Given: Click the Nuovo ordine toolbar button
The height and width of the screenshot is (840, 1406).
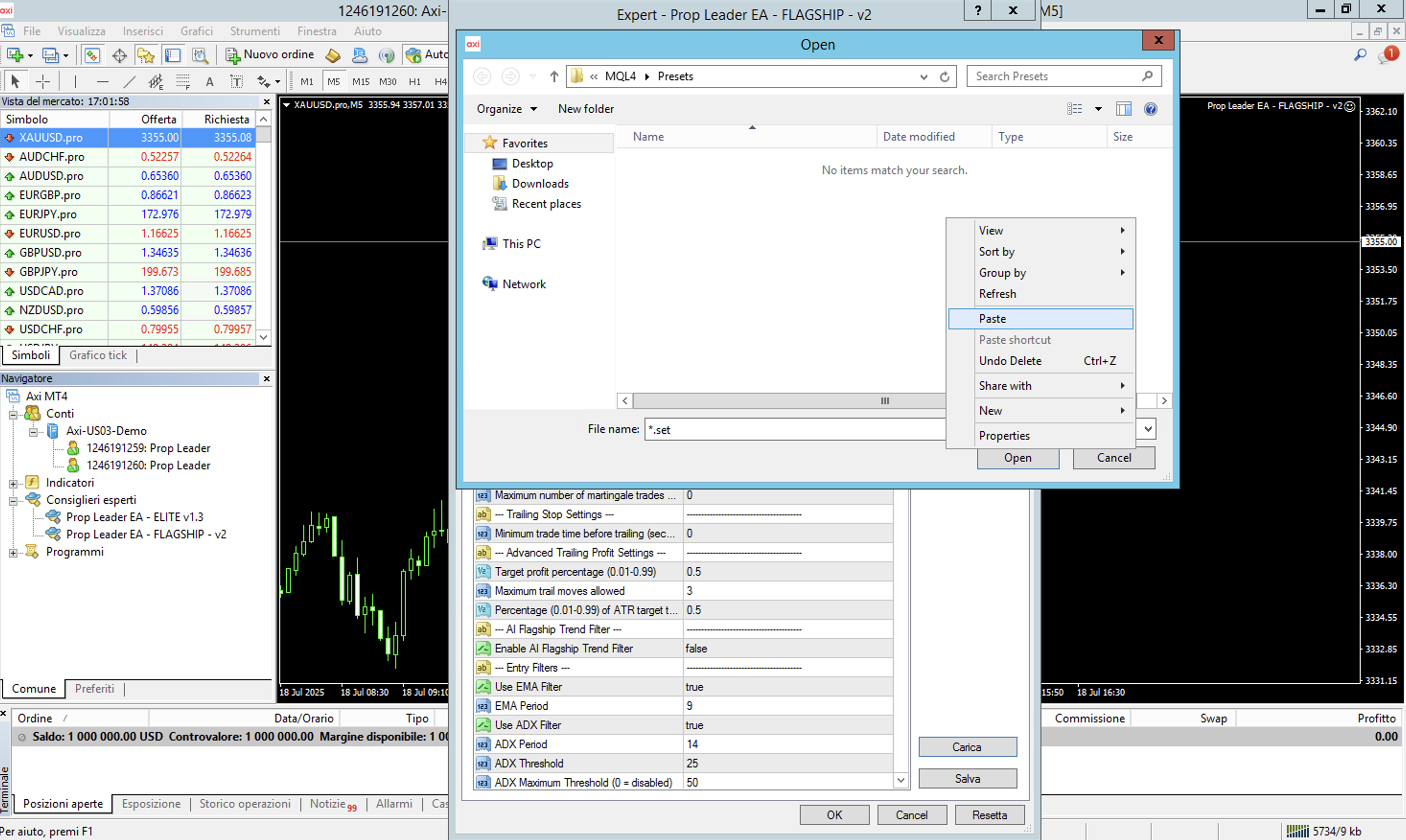Looking at the screenshot, I should [269, 54].
